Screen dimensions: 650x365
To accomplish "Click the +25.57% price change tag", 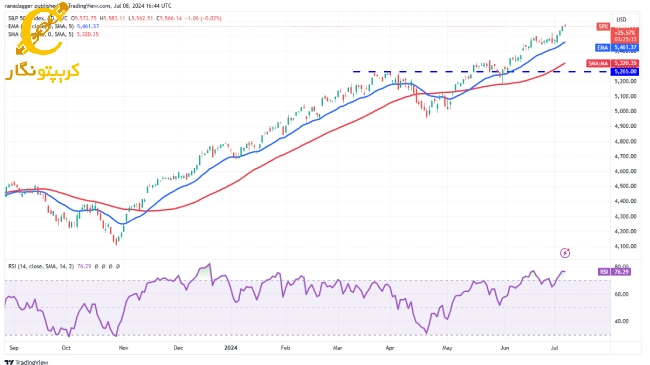I will (625, 32).
